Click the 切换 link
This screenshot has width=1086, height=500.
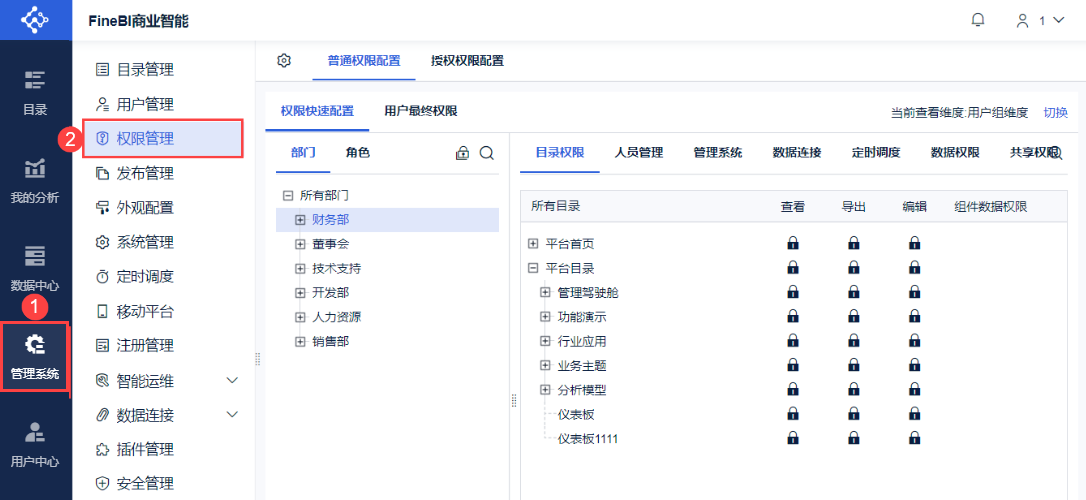click(x=1055, y=113)
